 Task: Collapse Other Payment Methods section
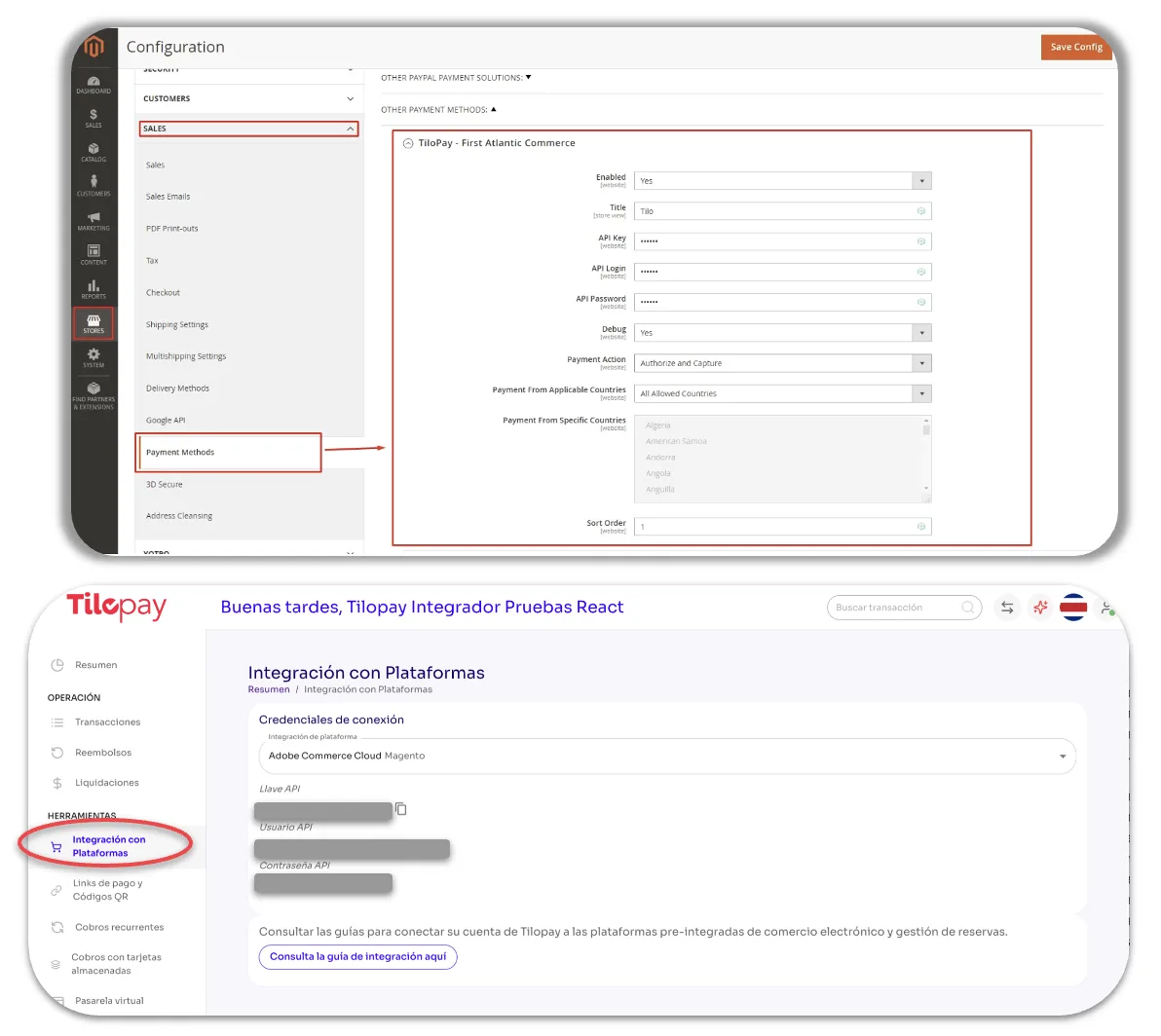tap(438, 109)
